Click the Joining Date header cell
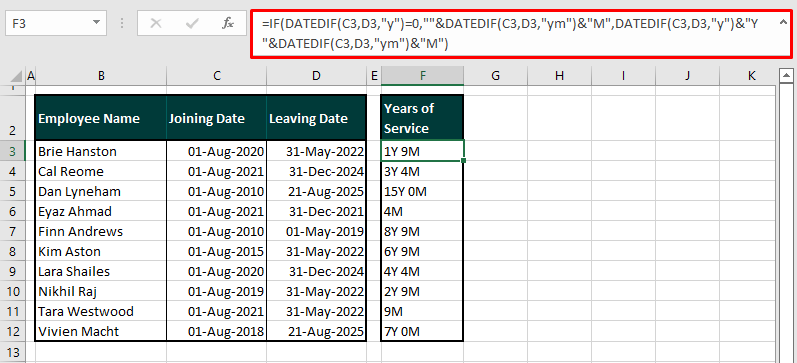This screenshot has width=797, height=363. pos(217,118)
